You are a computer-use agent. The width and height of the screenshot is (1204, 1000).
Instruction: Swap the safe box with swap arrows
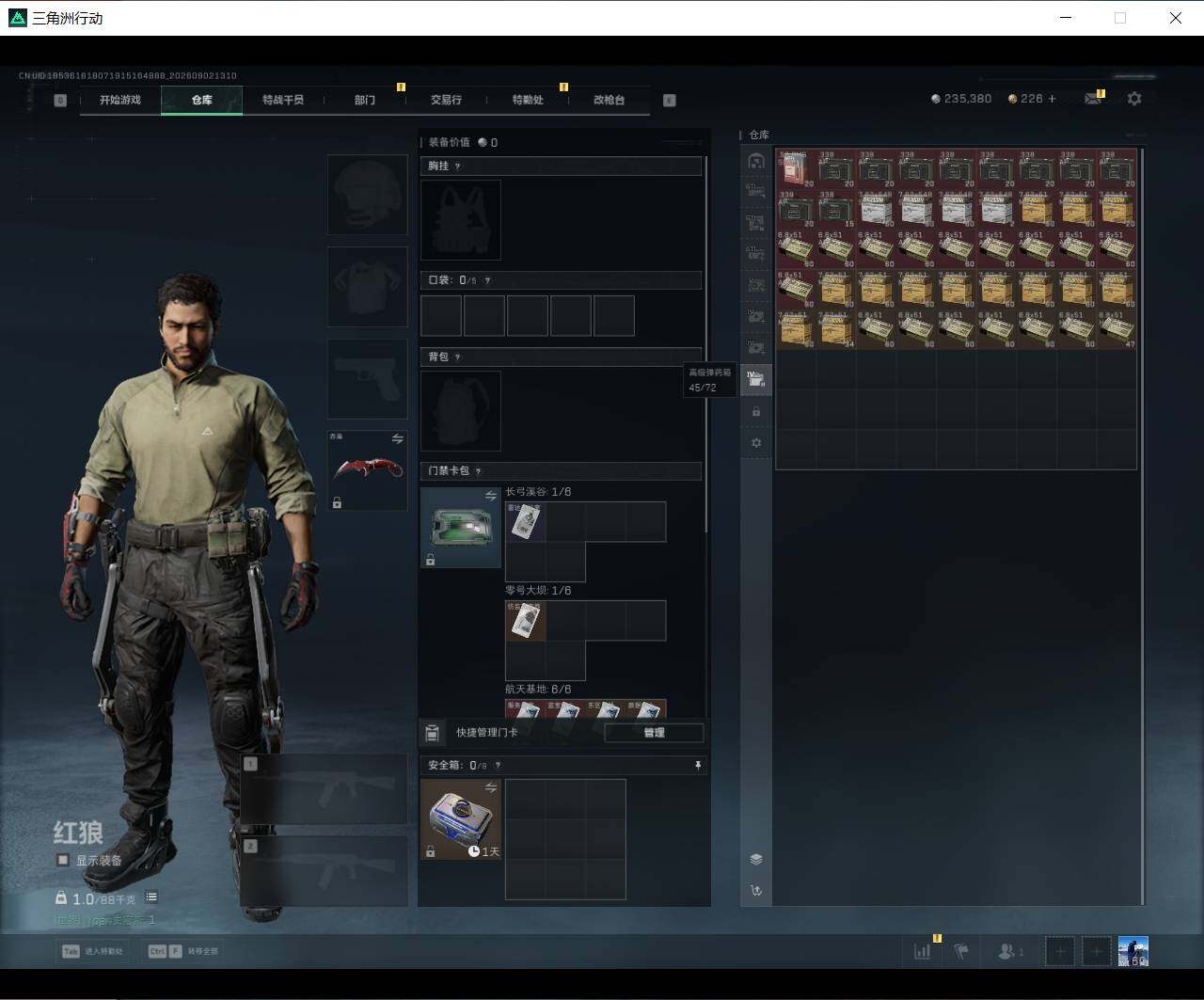[x=490, y=787]
